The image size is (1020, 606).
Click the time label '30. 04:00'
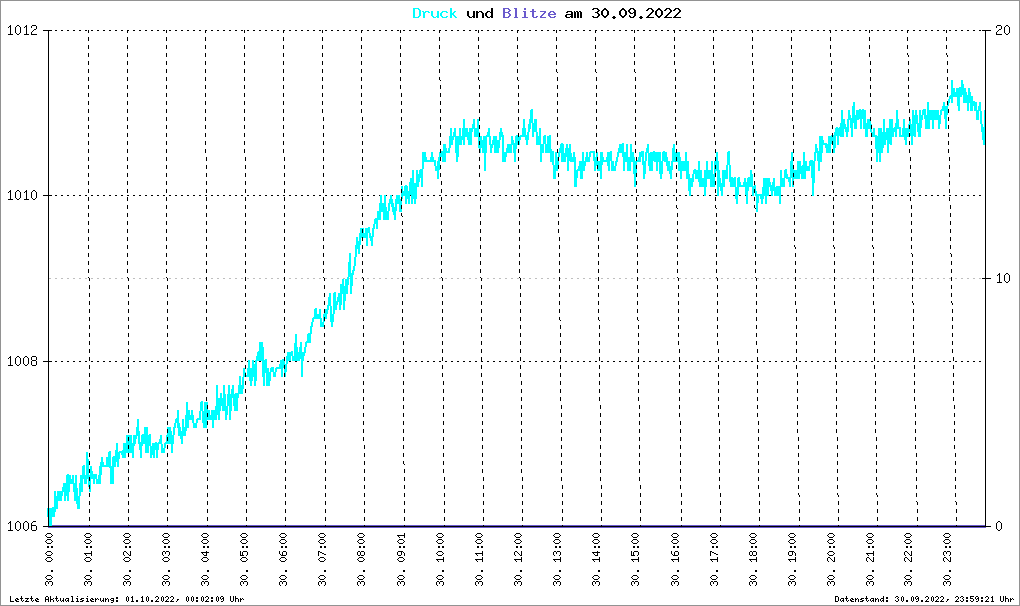(206, 560)
